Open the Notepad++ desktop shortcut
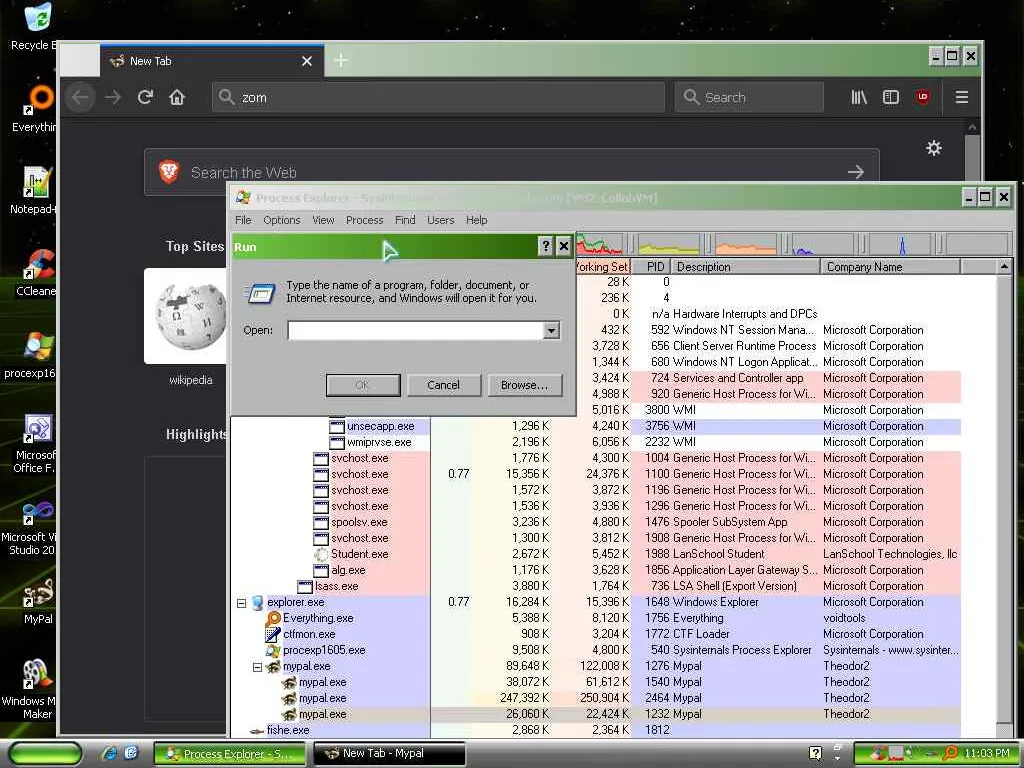 (x=36, y=190)
